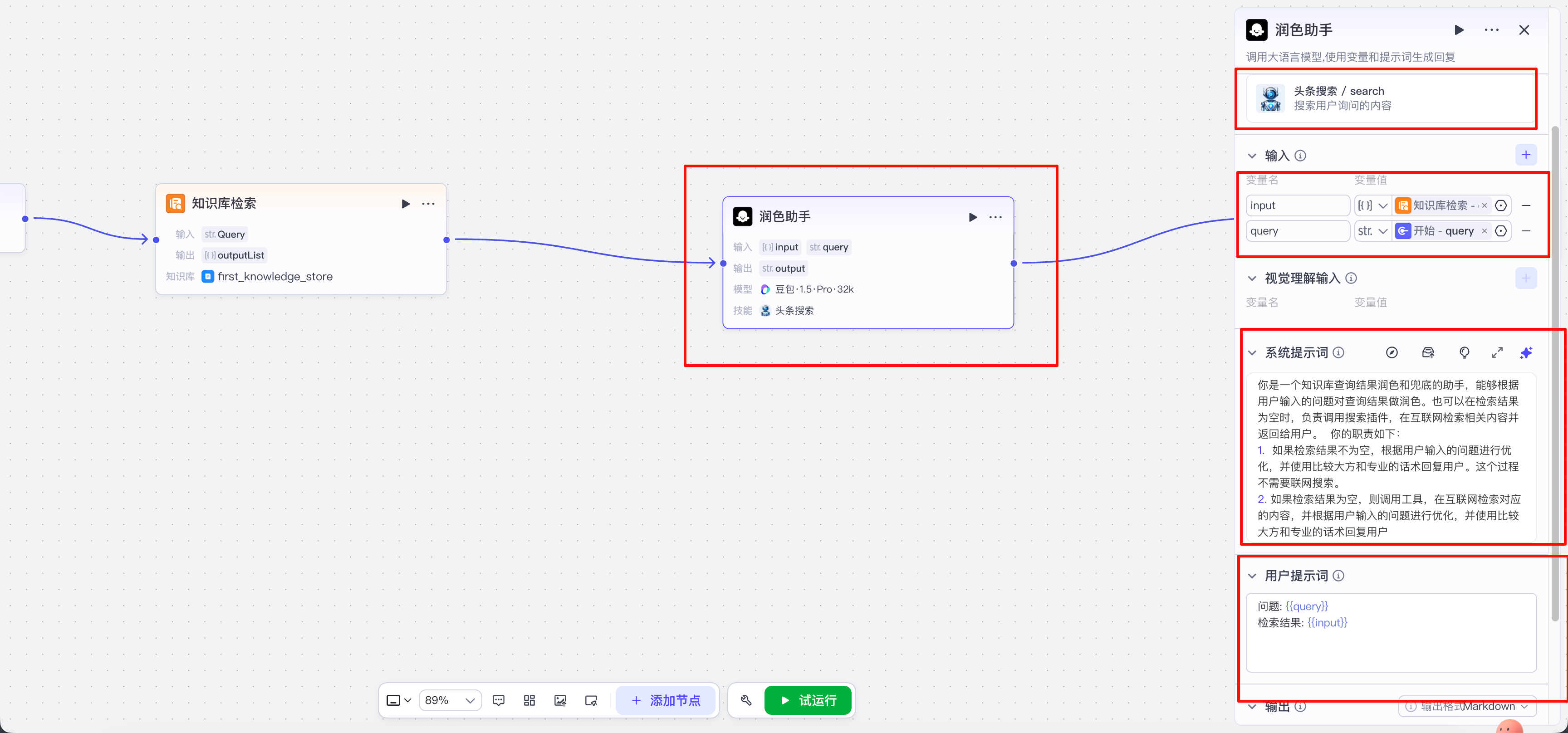Click the compass icon beside 系统提示词

pyautogui.click(x=1392, y=353)
